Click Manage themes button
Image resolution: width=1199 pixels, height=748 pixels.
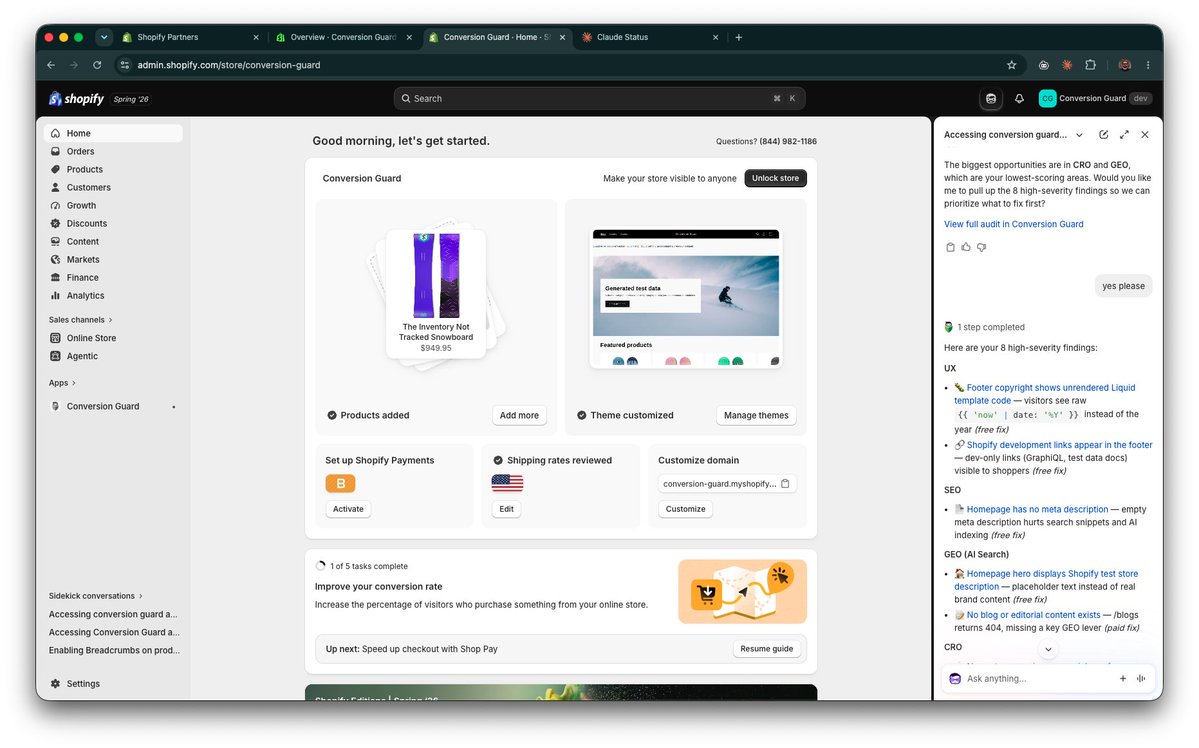click(755, 415)
